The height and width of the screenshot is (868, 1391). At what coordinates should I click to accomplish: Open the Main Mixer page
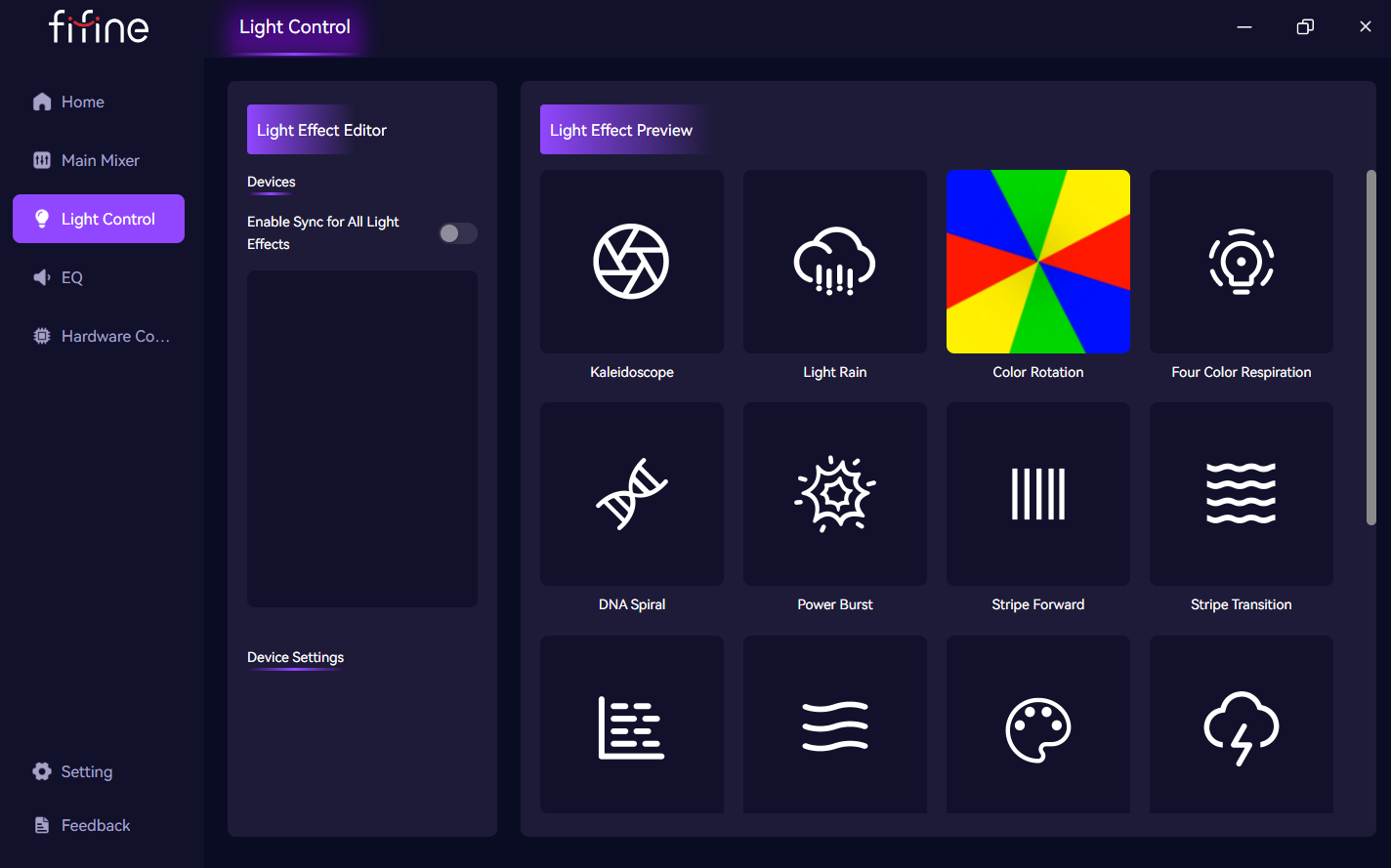click(99, 160)
